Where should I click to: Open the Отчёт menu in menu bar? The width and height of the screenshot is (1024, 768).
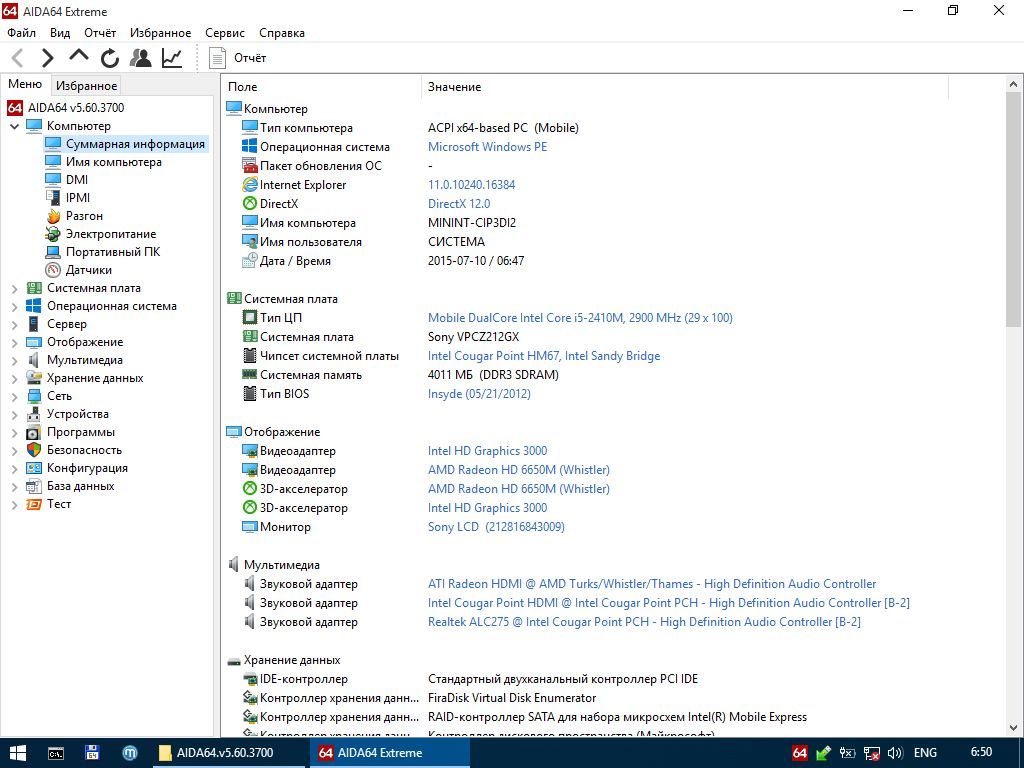pos(100,33)
